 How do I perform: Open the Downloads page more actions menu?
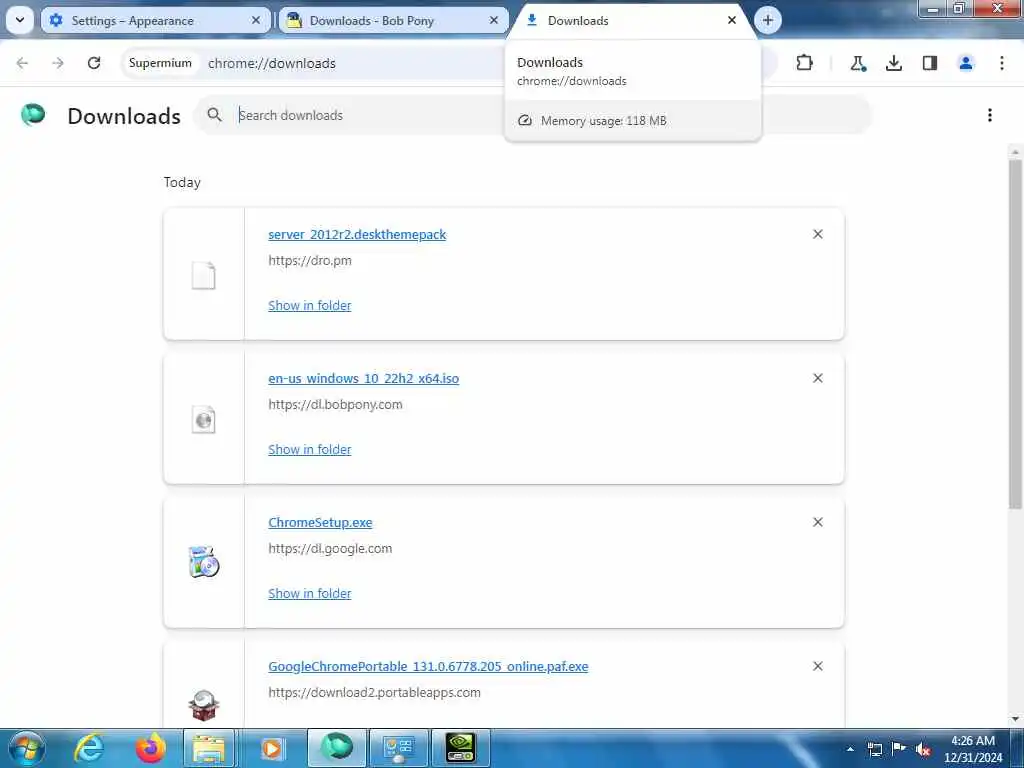[x=989, y=115]
